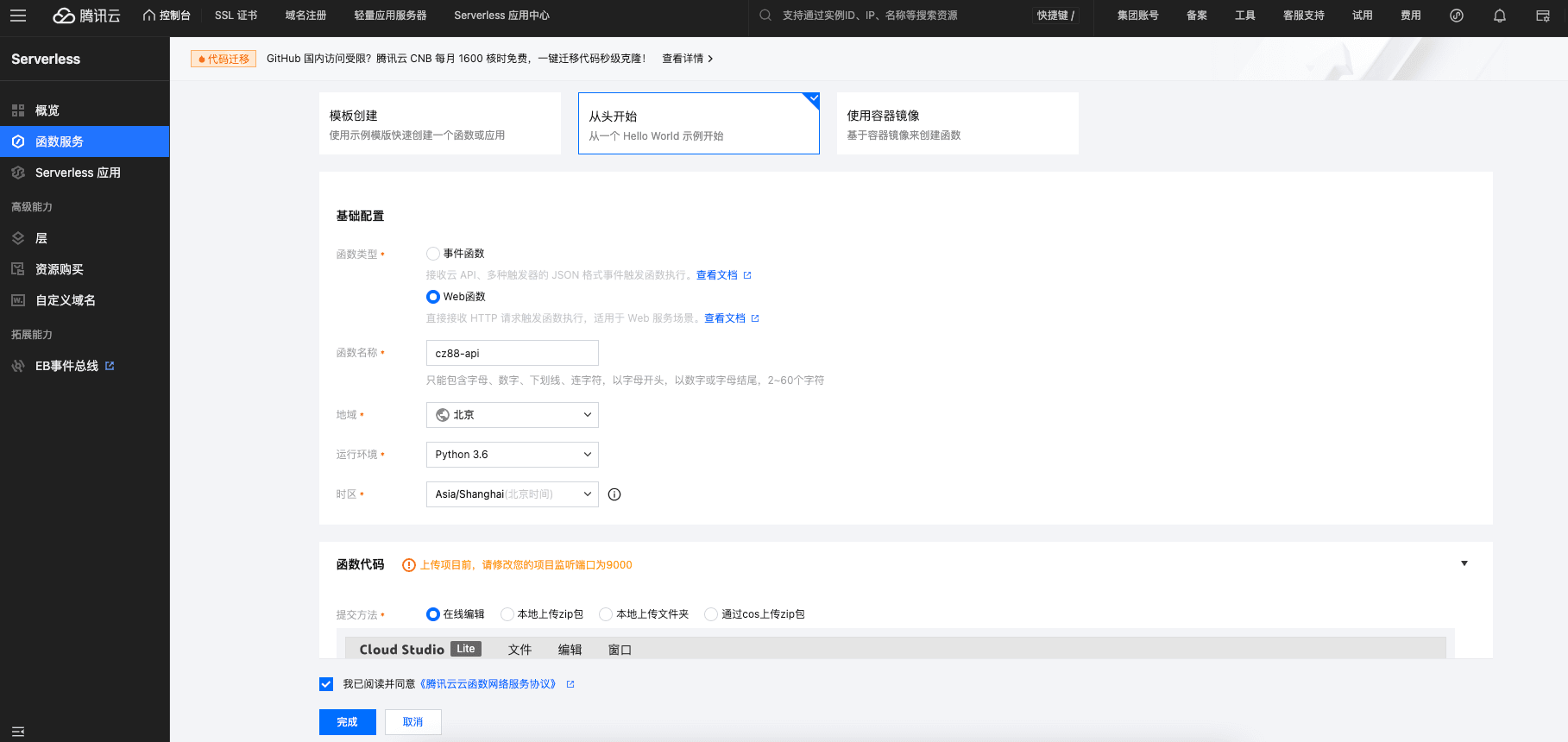Screen dimensions: 1568x742
Task: Choose 本地上传zip包 submit method
Action: click(x=507, y=614)
